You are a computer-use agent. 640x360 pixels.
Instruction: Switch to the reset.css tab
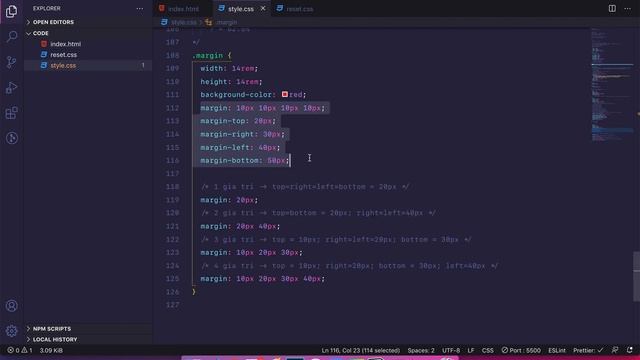(300, 9)
